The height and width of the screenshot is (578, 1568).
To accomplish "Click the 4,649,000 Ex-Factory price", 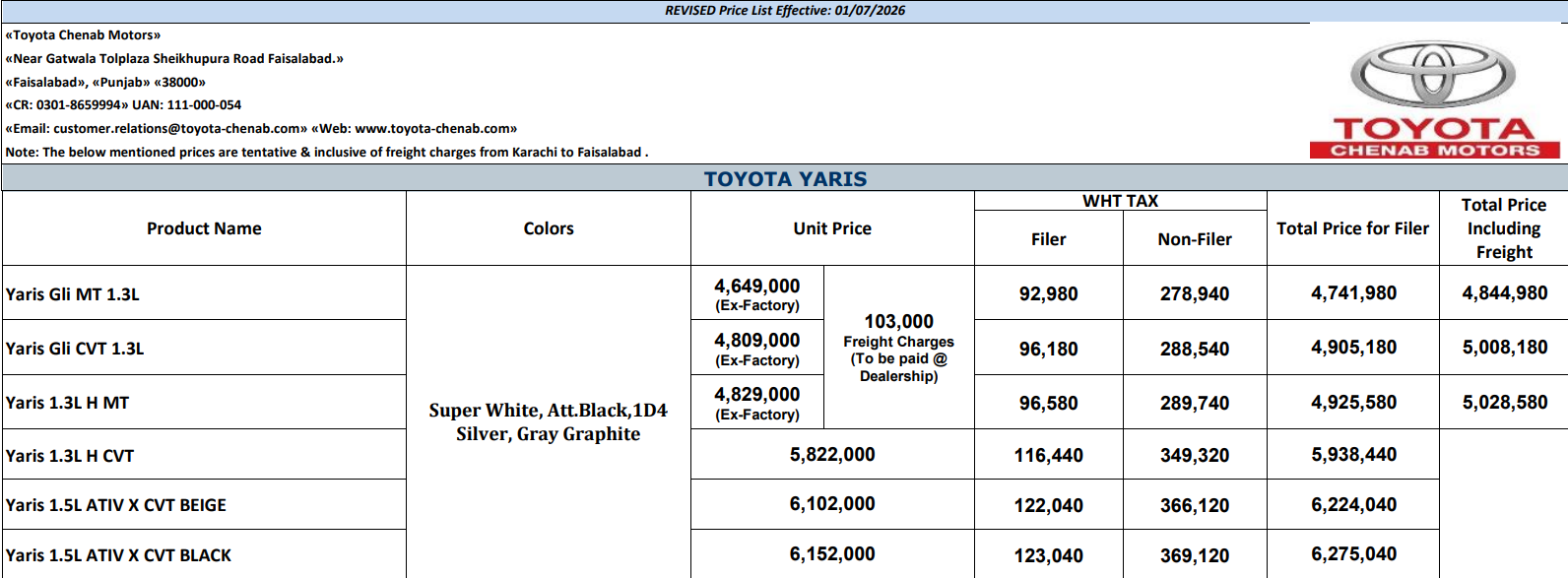I will click(x=757, y=294).
